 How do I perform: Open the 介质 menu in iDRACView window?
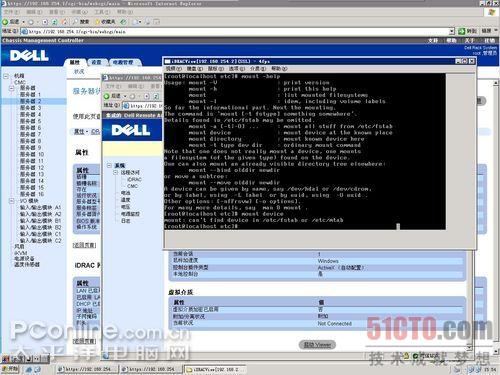point(258,69)
